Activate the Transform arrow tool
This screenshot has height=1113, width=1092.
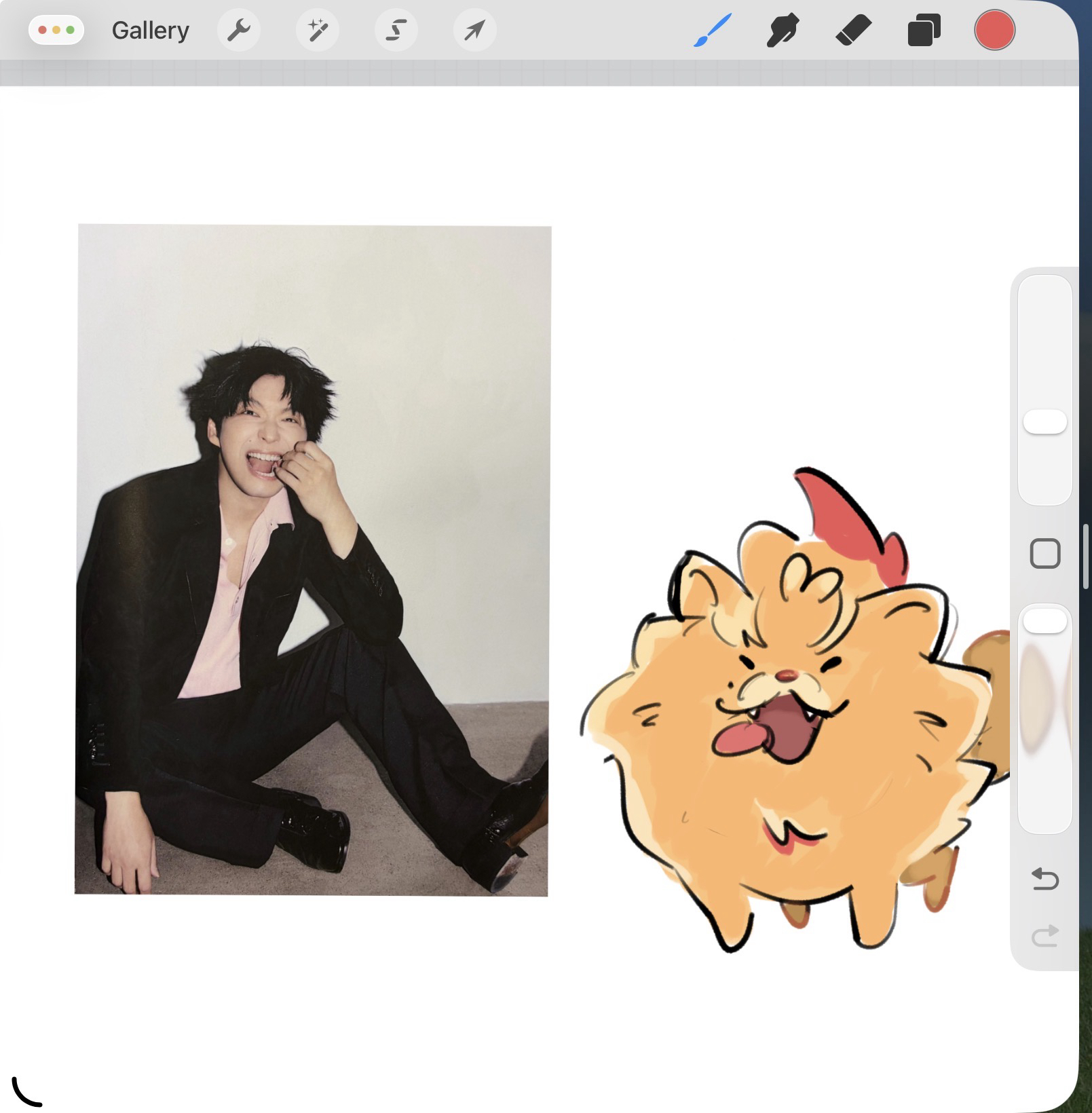pyautogui.click(x=474, y=31)
